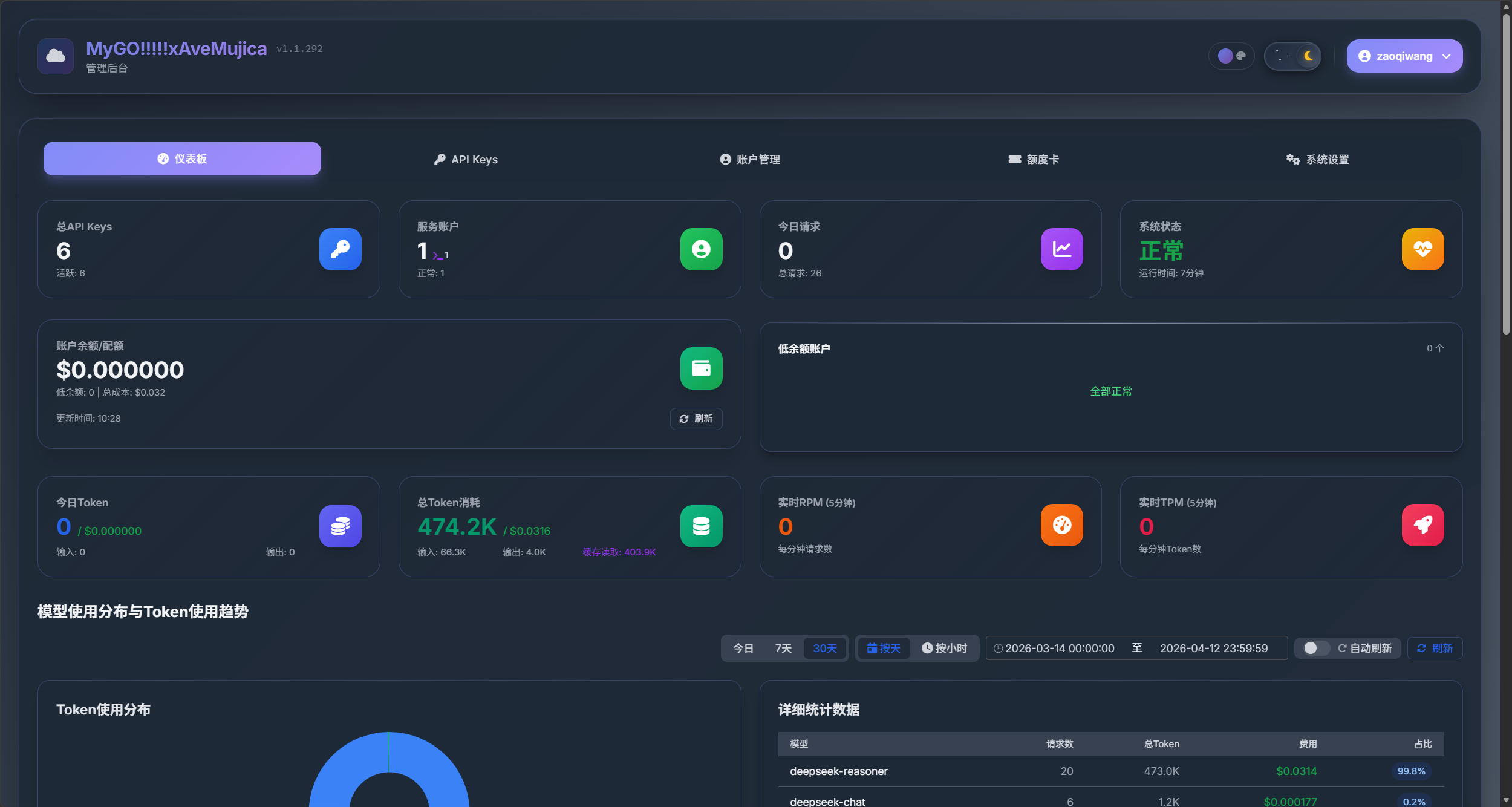Open the zaoqiwang user dropdown
The width and height of the screenshot is (1512, 807).
(x=1404, y=56)
